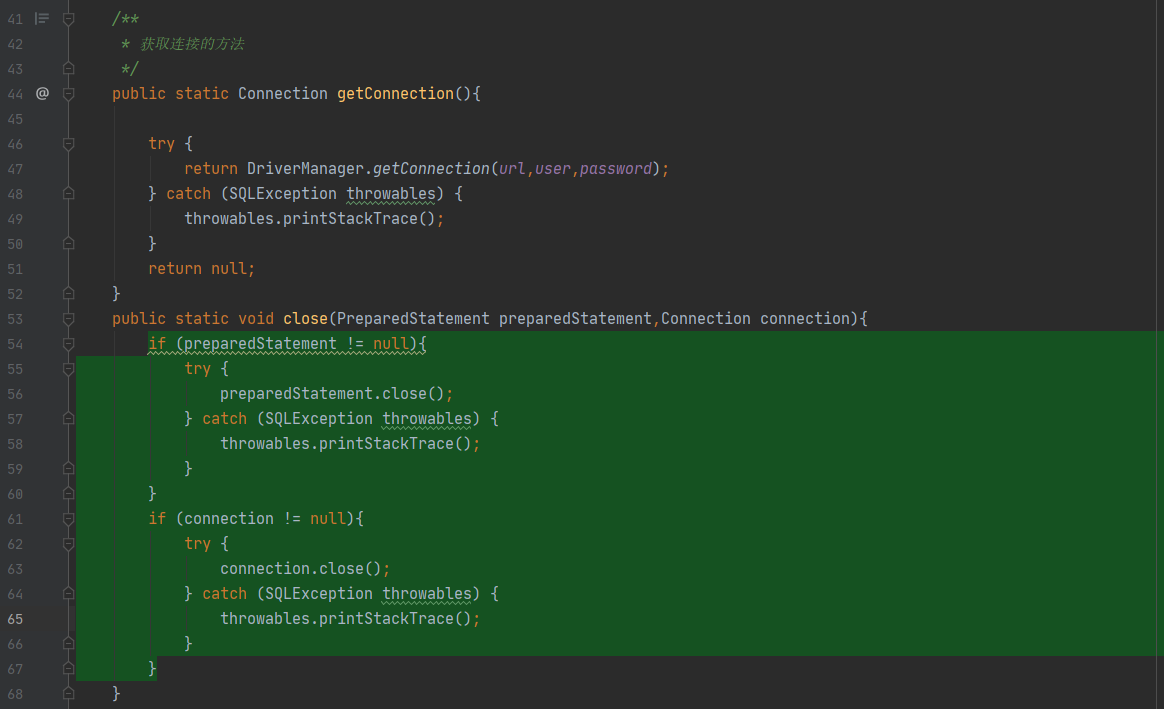Collapse the try block at line 55
The width and height of the screenshot is (1164, 709).
tap(68, 369)
